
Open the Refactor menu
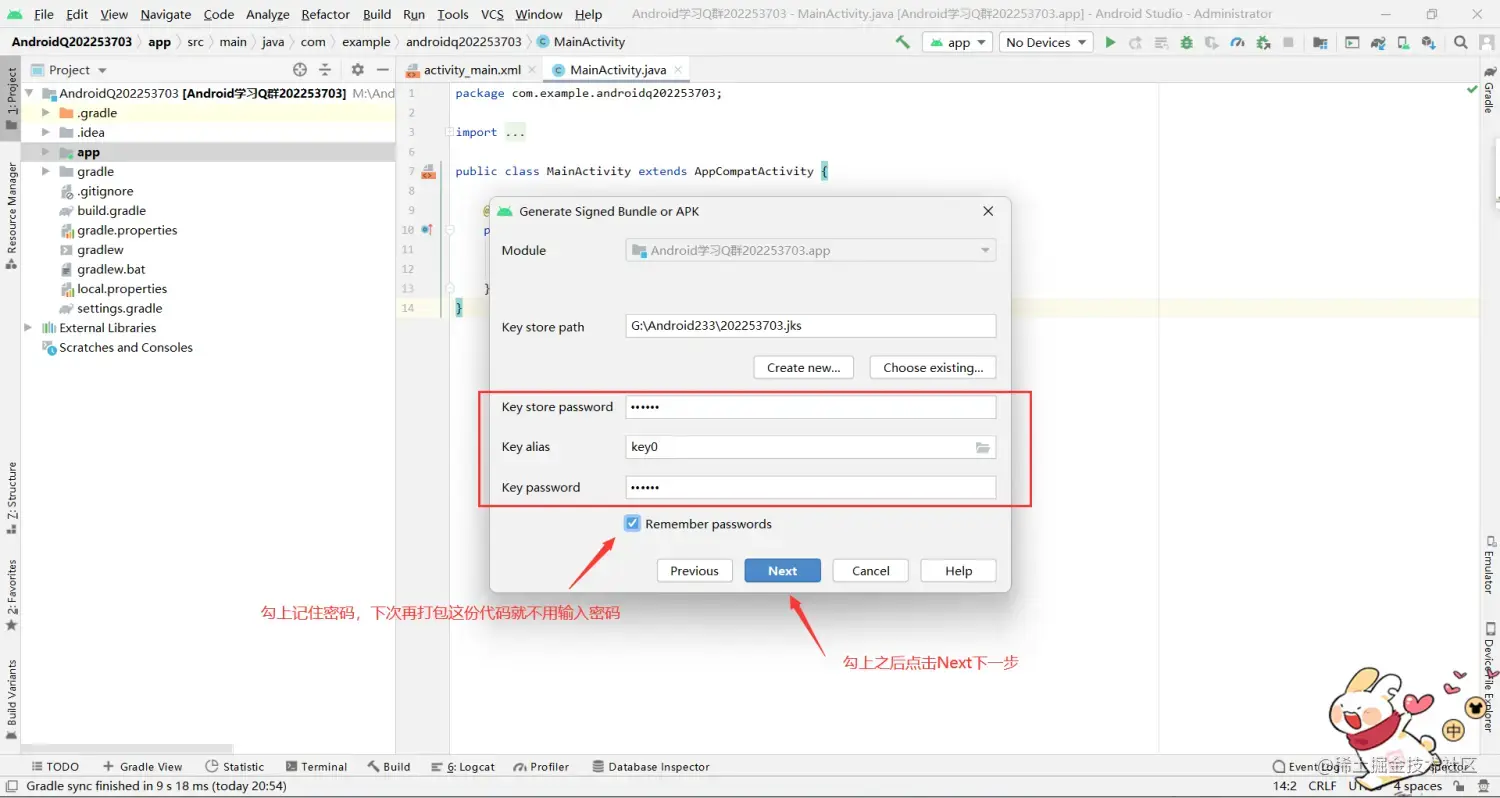326,14
